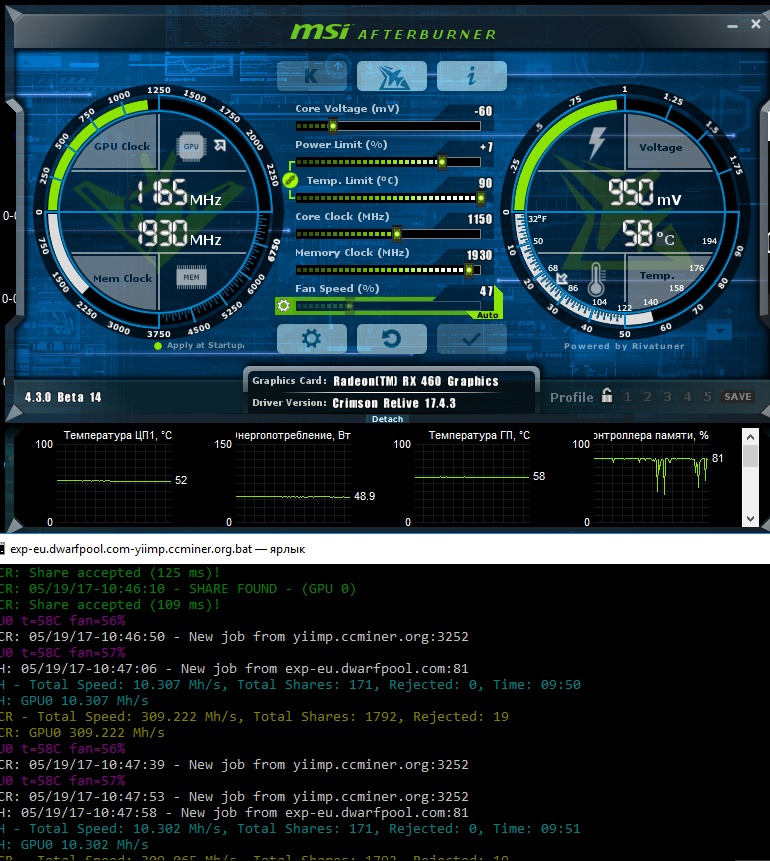This screenshot has width=770, height=861.
Task: Close the Afterburner window
Action: (x=756, y=24)
